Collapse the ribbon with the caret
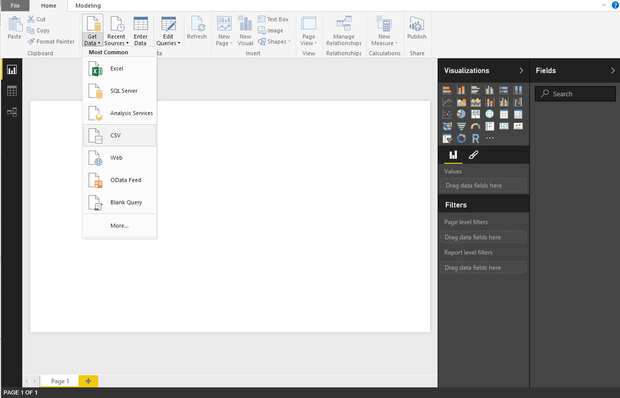 click(604, 5)
